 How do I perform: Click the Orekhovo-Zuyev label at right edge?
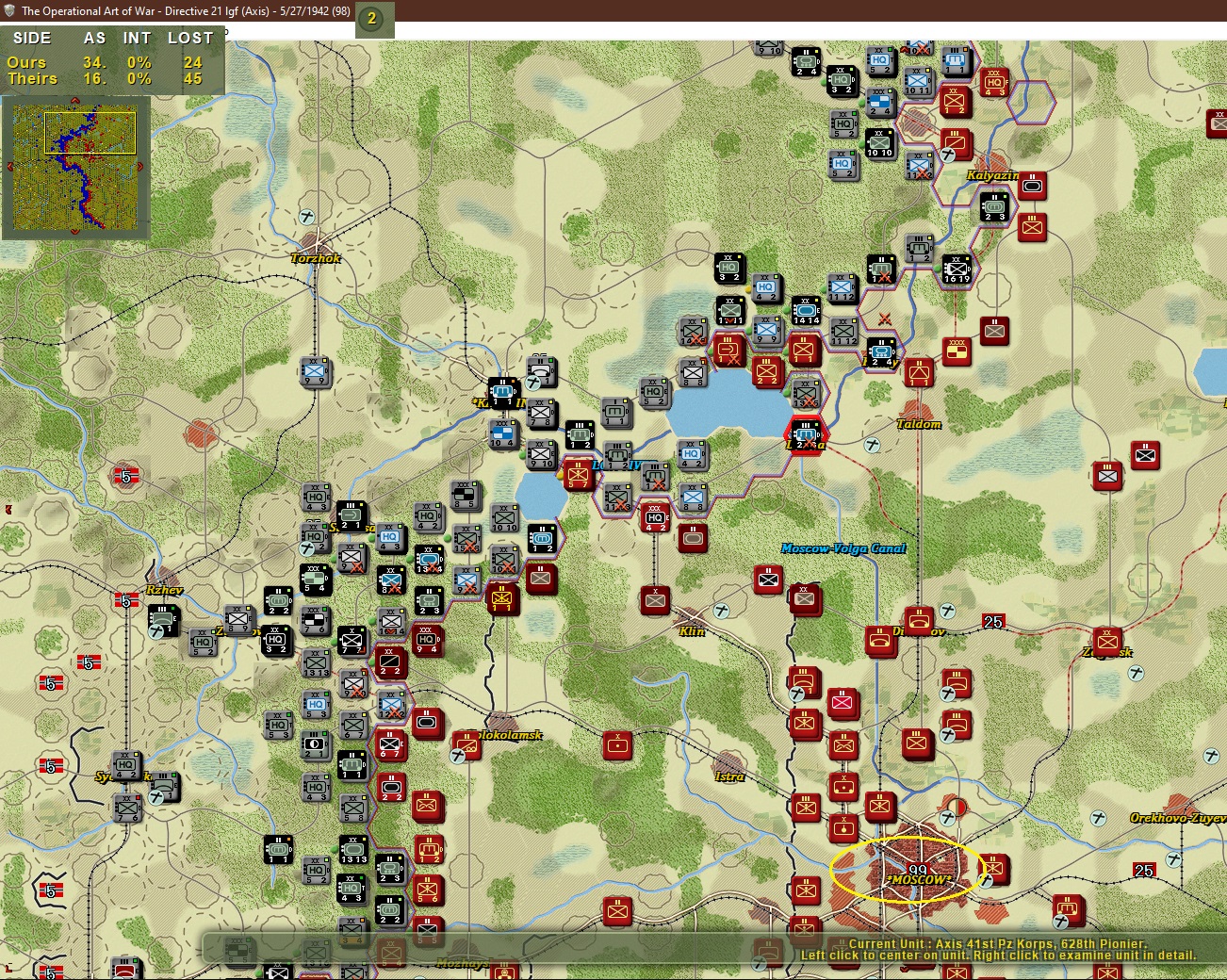[x=1178, y=818]
